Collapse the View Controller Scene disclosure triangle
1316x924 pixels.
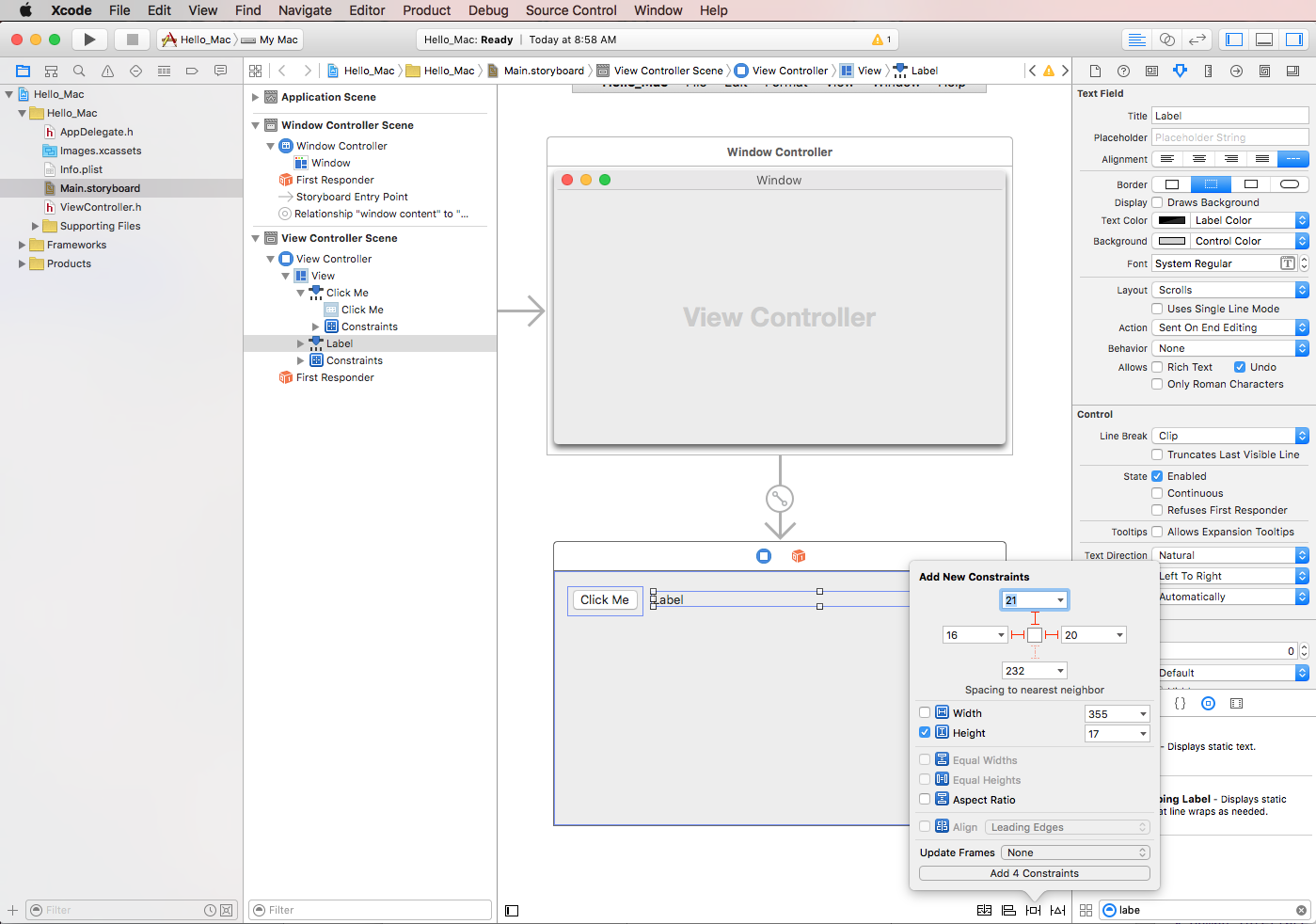tap(254, 237)
